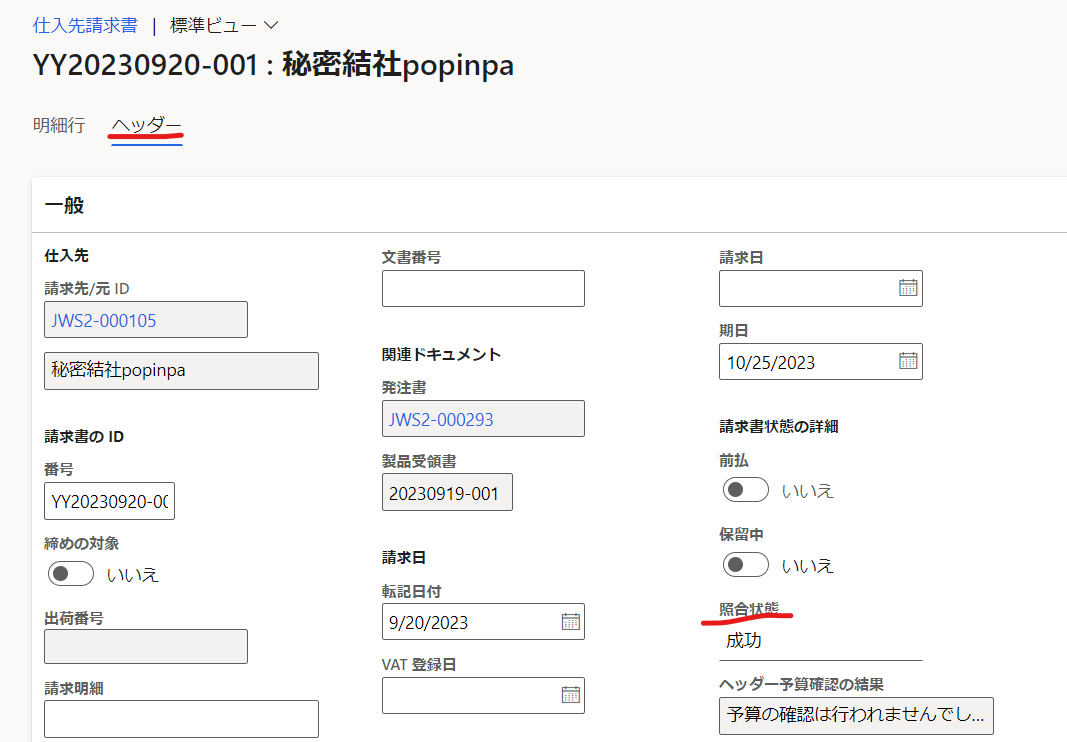Click the 出荷番号 field
This screenshot has width=1067, height=742.
(x=146, y=647)
